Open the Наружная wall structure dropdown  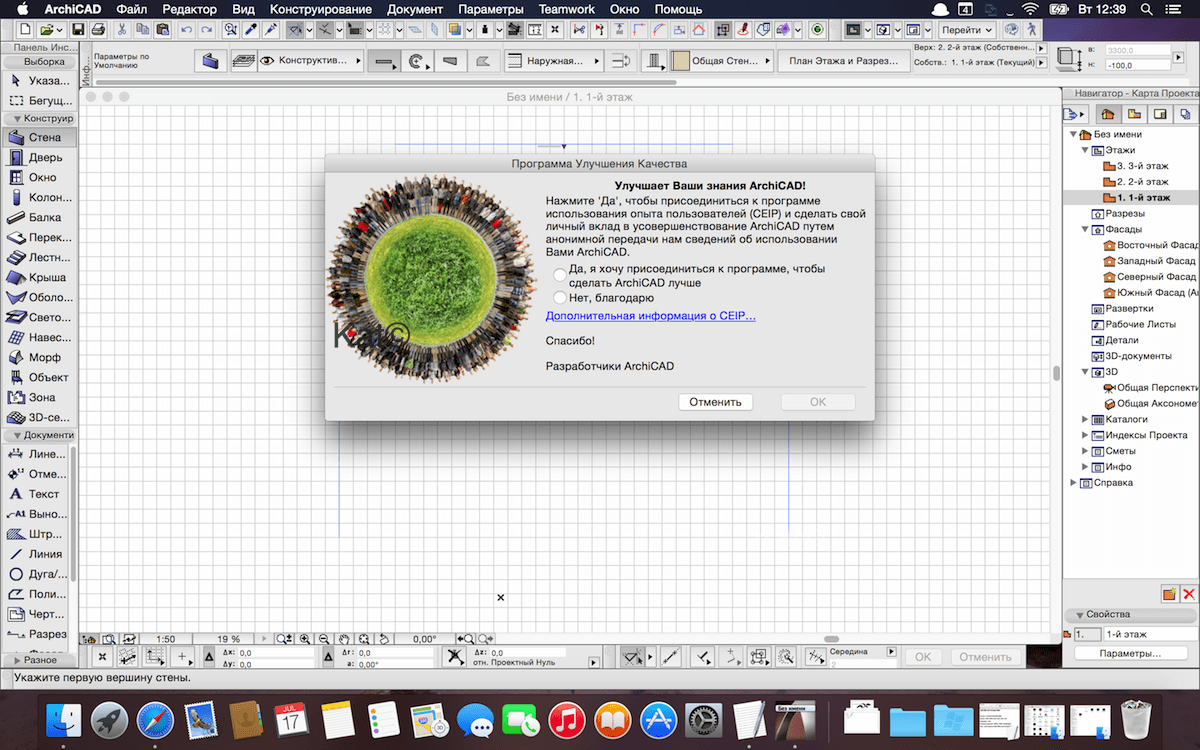[554, 61]
